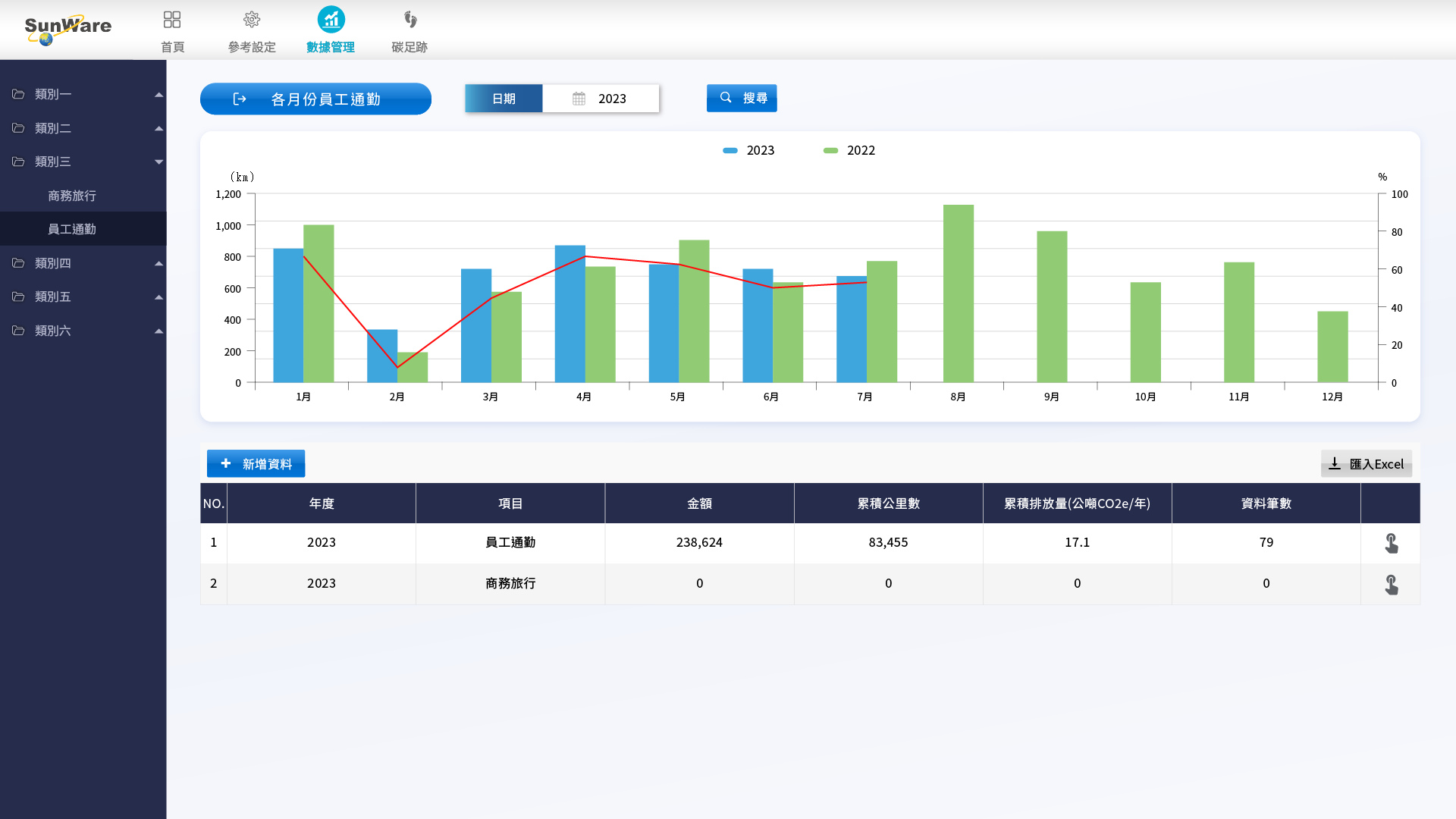Select the data management chart icon
Screen dimensions: 1456x819
[x=331, y=20]
